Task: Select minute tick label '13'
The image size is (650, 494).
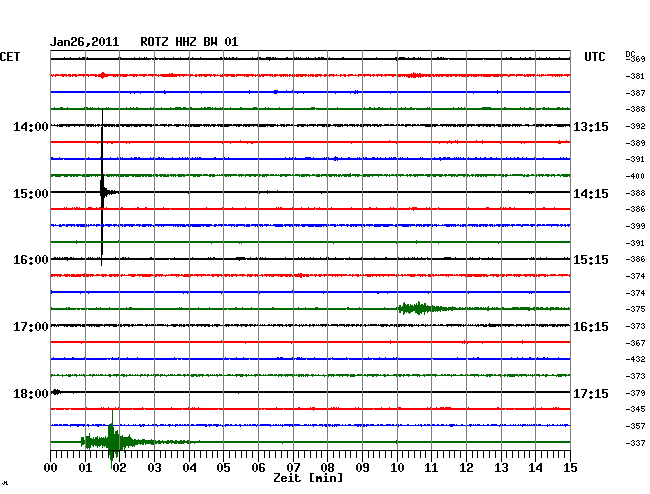Action: point(501,467)
